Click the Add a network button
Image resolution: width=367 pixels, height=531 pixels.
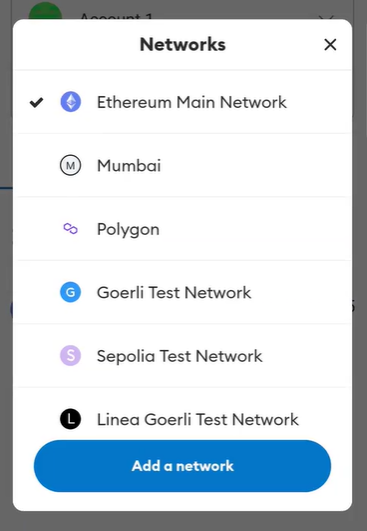[182, 466]
